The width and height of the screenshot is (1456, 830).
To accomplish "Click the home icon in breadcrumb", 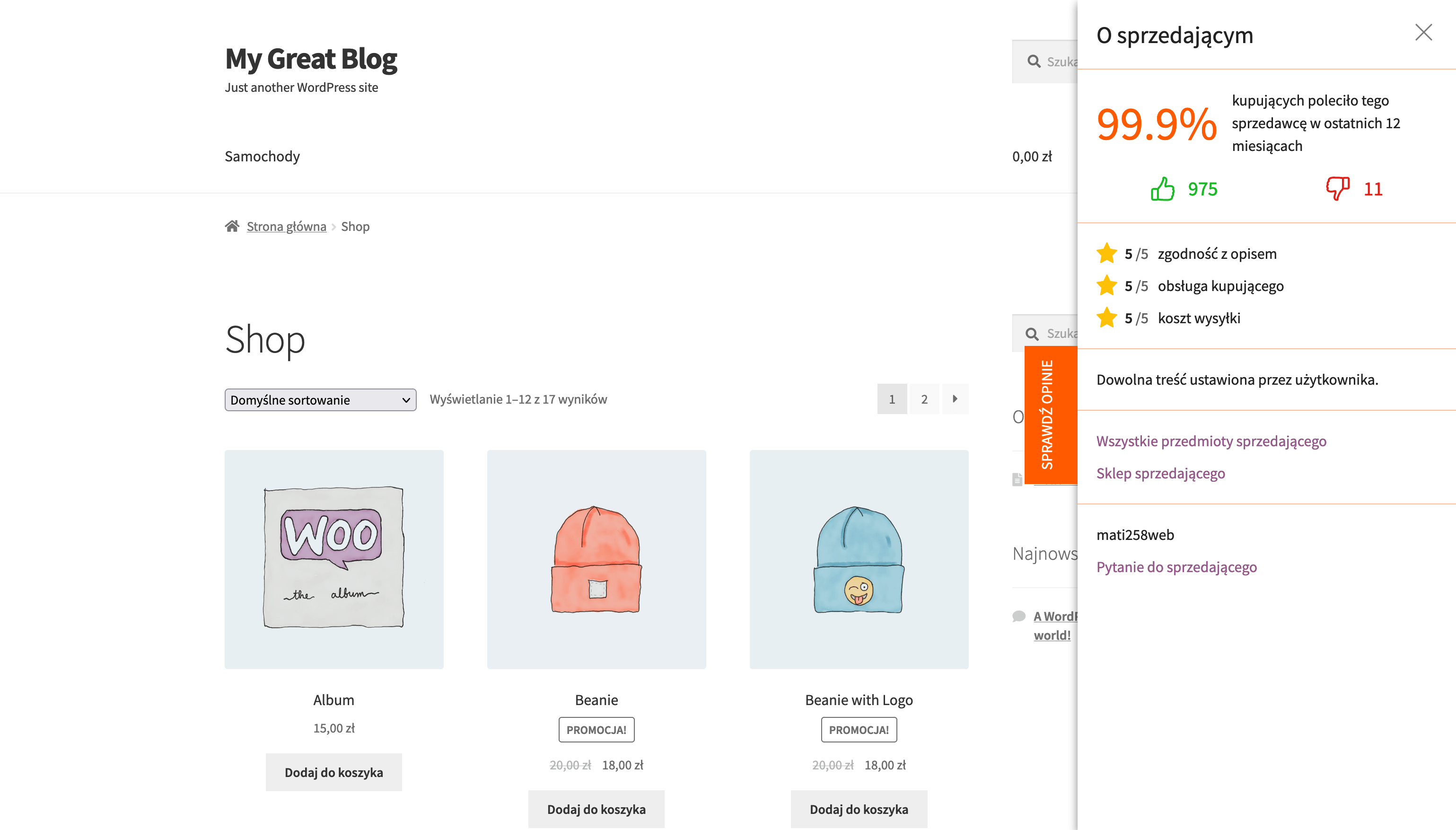I will tap(232, 226).
